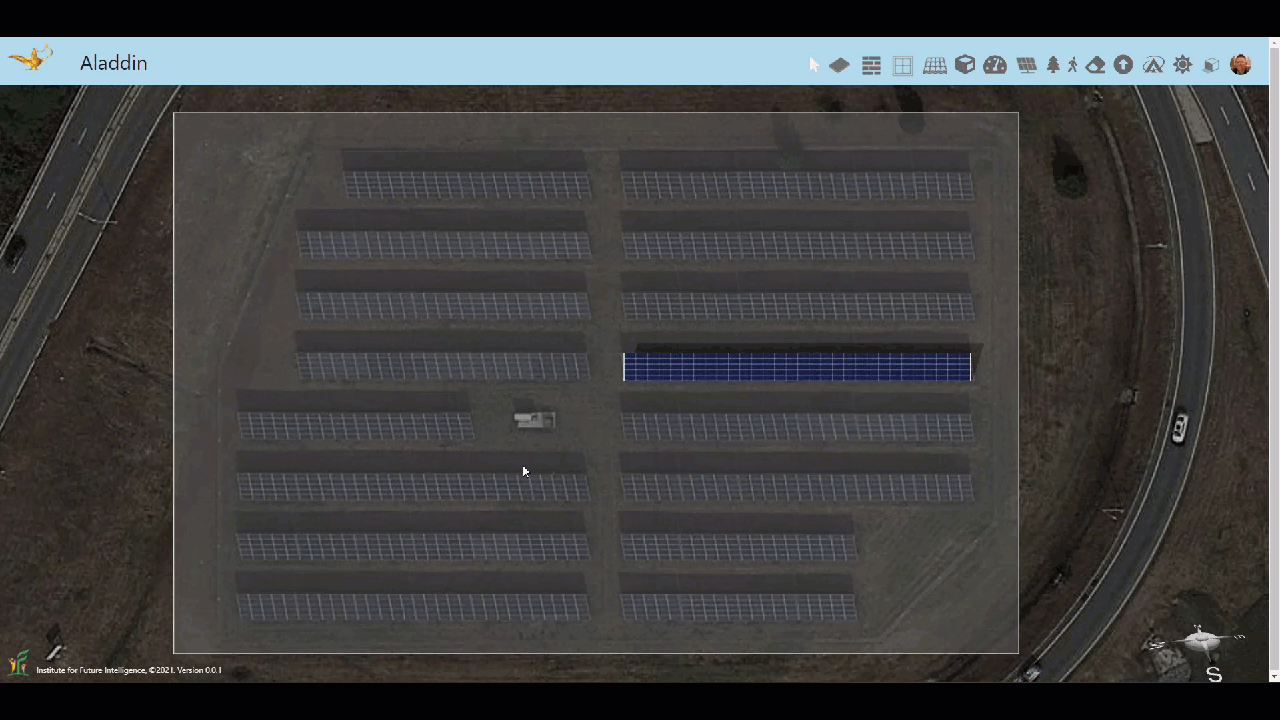Click the up-arrow reset view icon
Image resolution: width=1280 pixels, height=720 pixels.
point(1124,65)
